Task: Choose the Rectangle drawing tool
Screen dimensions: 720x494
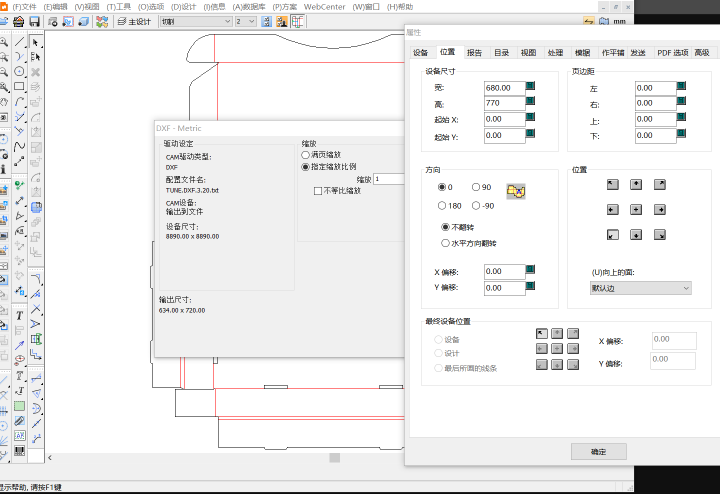Action: pos(19,87)
